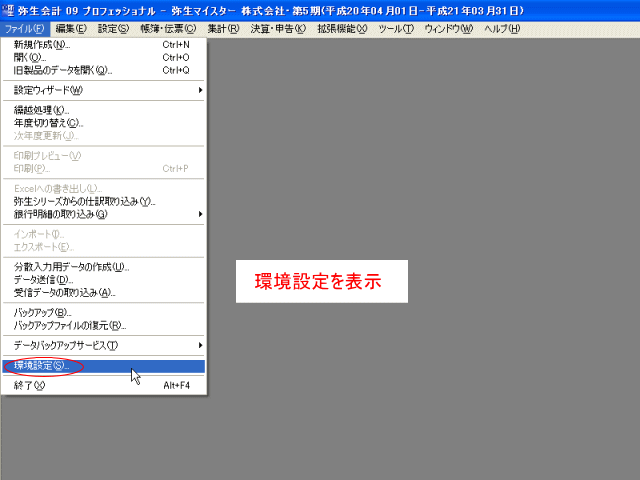Choose 新規作成(N) from the File menu
Image resolution: width=640 pixels, height=480 pixels.
pyautogui.click(x=104, y=44)
